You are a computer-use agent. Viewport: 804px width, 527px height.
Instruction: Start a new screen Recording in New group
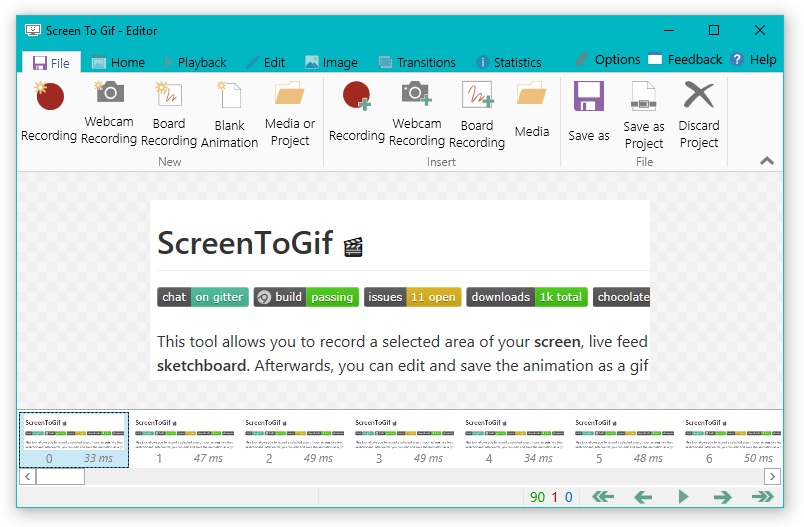coord(49,111)
